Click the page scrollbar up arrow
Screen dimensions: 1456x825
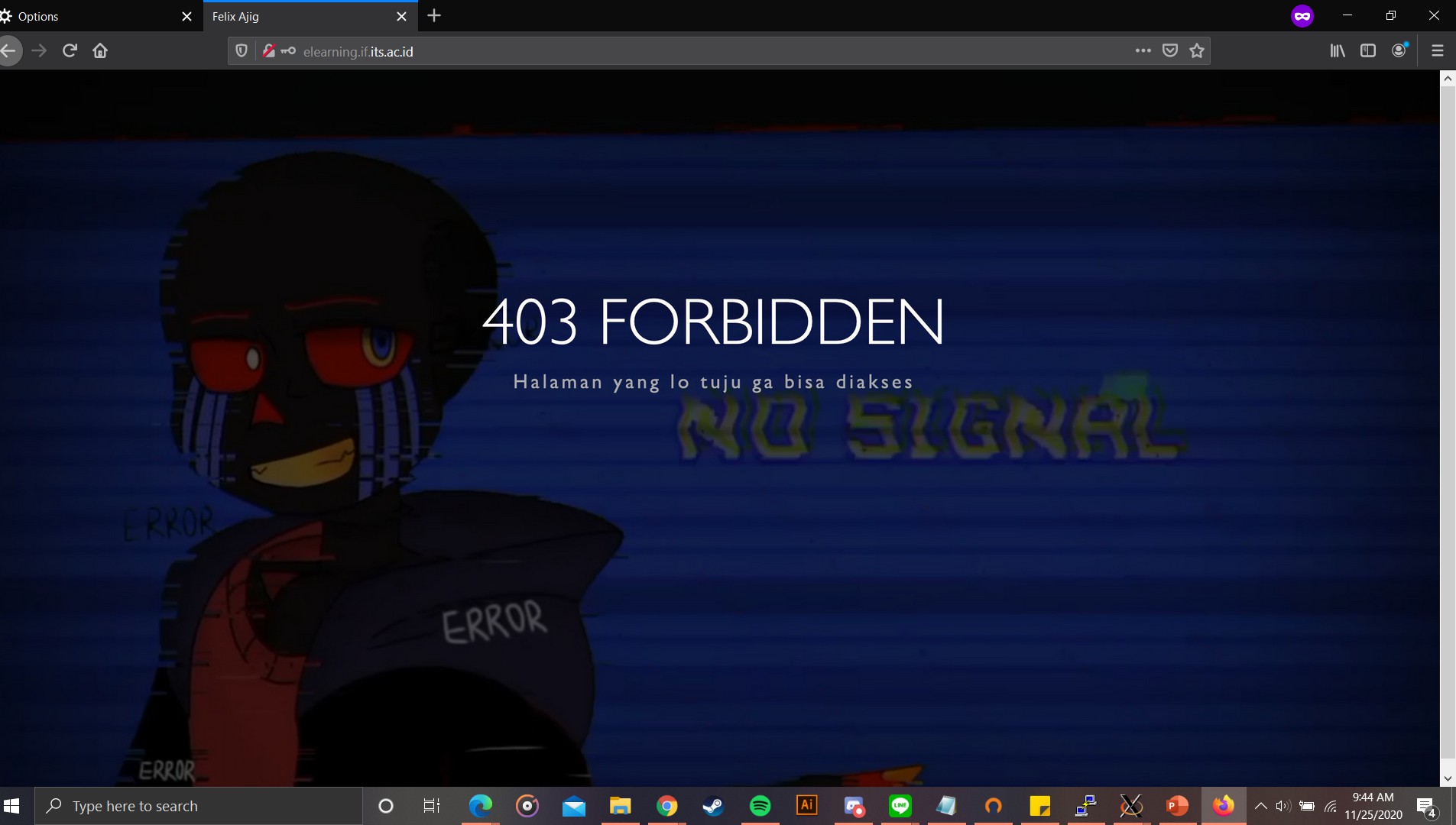1448,78
